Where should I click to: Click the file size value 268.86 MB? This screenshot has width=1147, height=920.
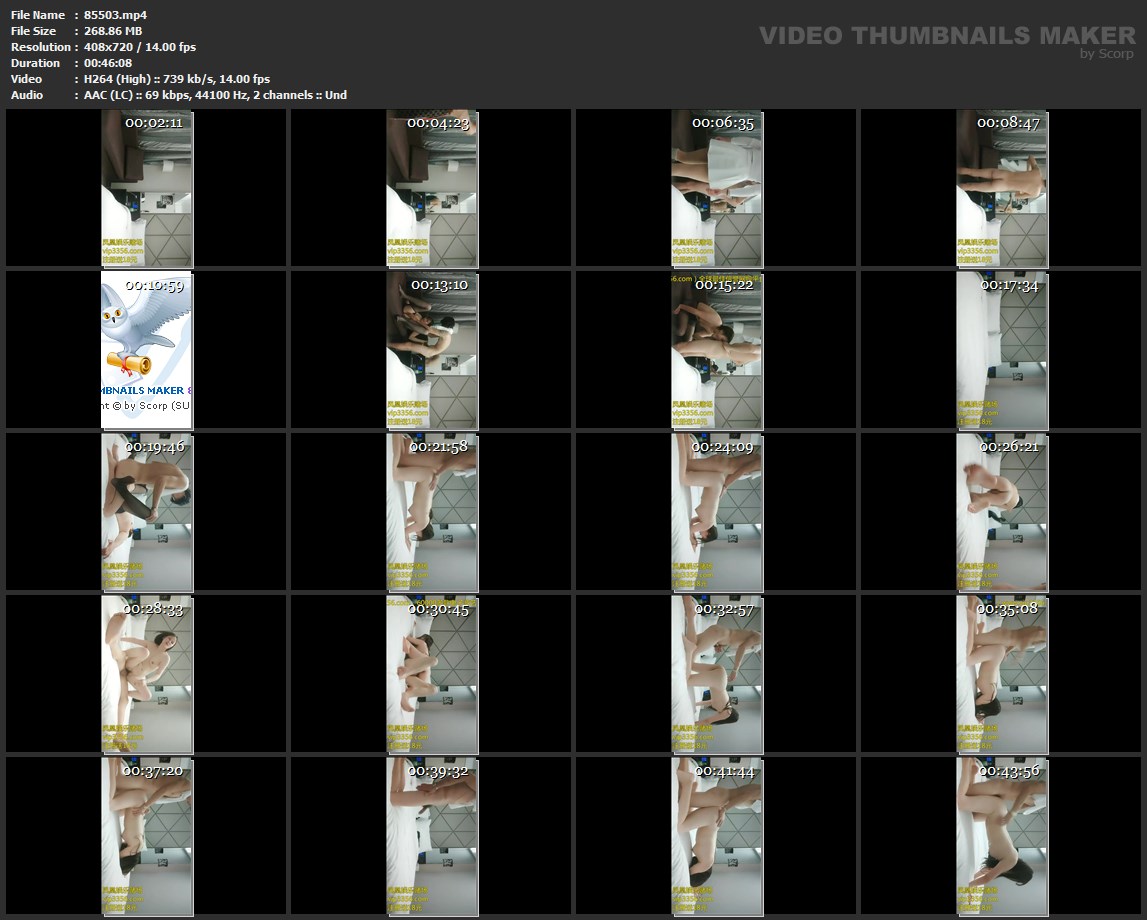113,31
